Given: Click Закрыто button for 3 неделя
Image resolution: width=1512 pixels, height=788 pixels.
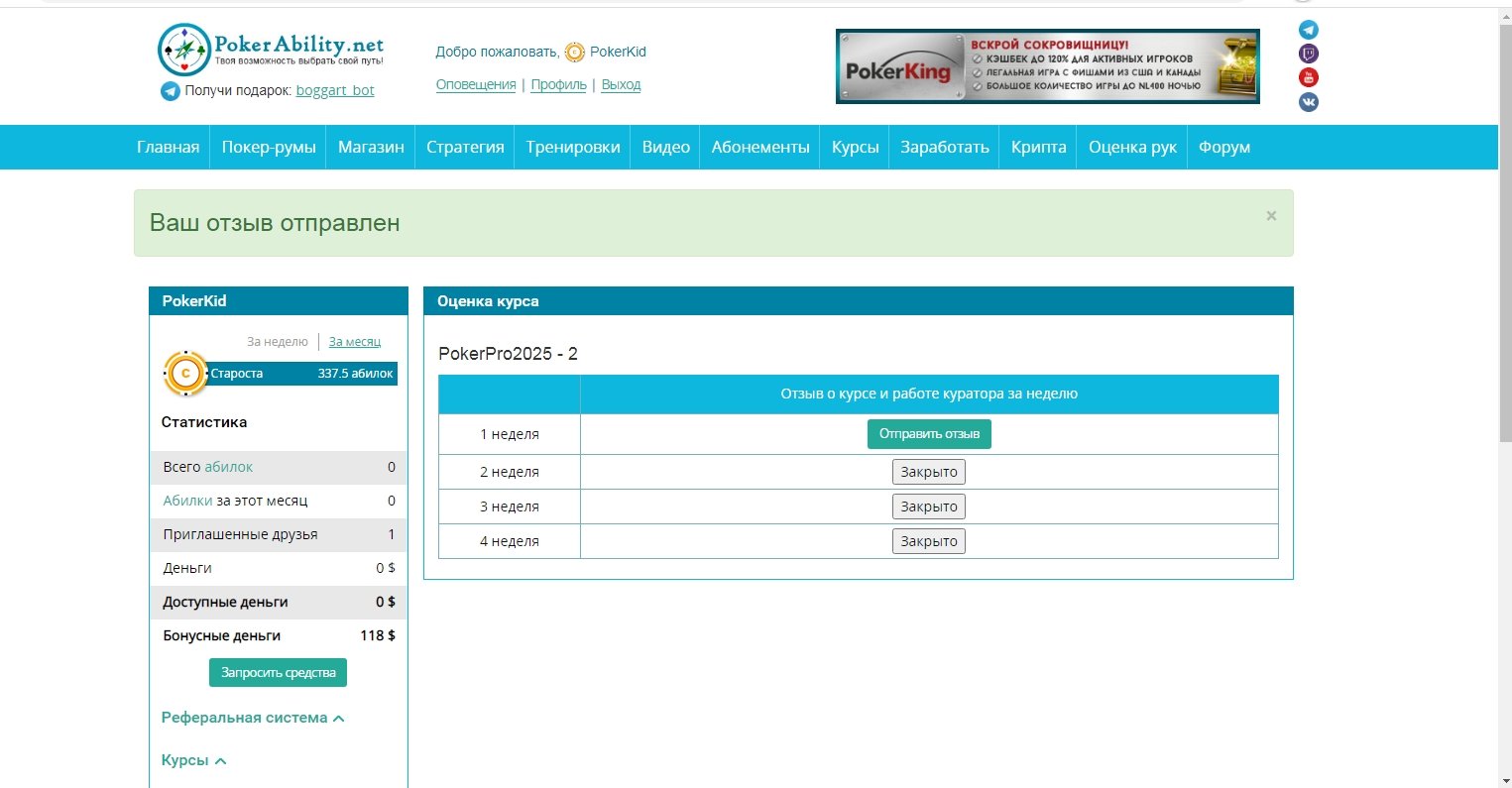Looking at the screenshot, I should coord(929,507).
